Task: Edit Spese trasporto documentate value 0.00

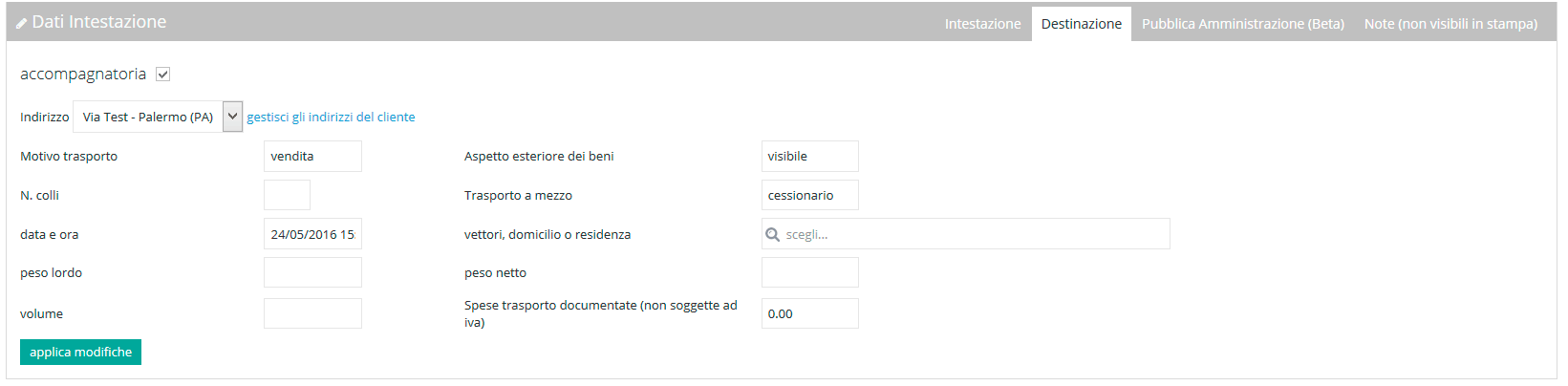Action: [809, 313]
